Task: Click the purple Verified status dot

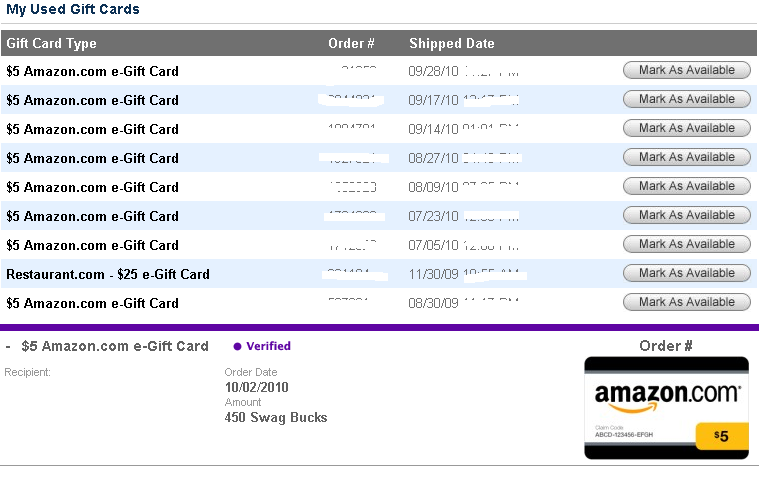Action: (237, 346)
